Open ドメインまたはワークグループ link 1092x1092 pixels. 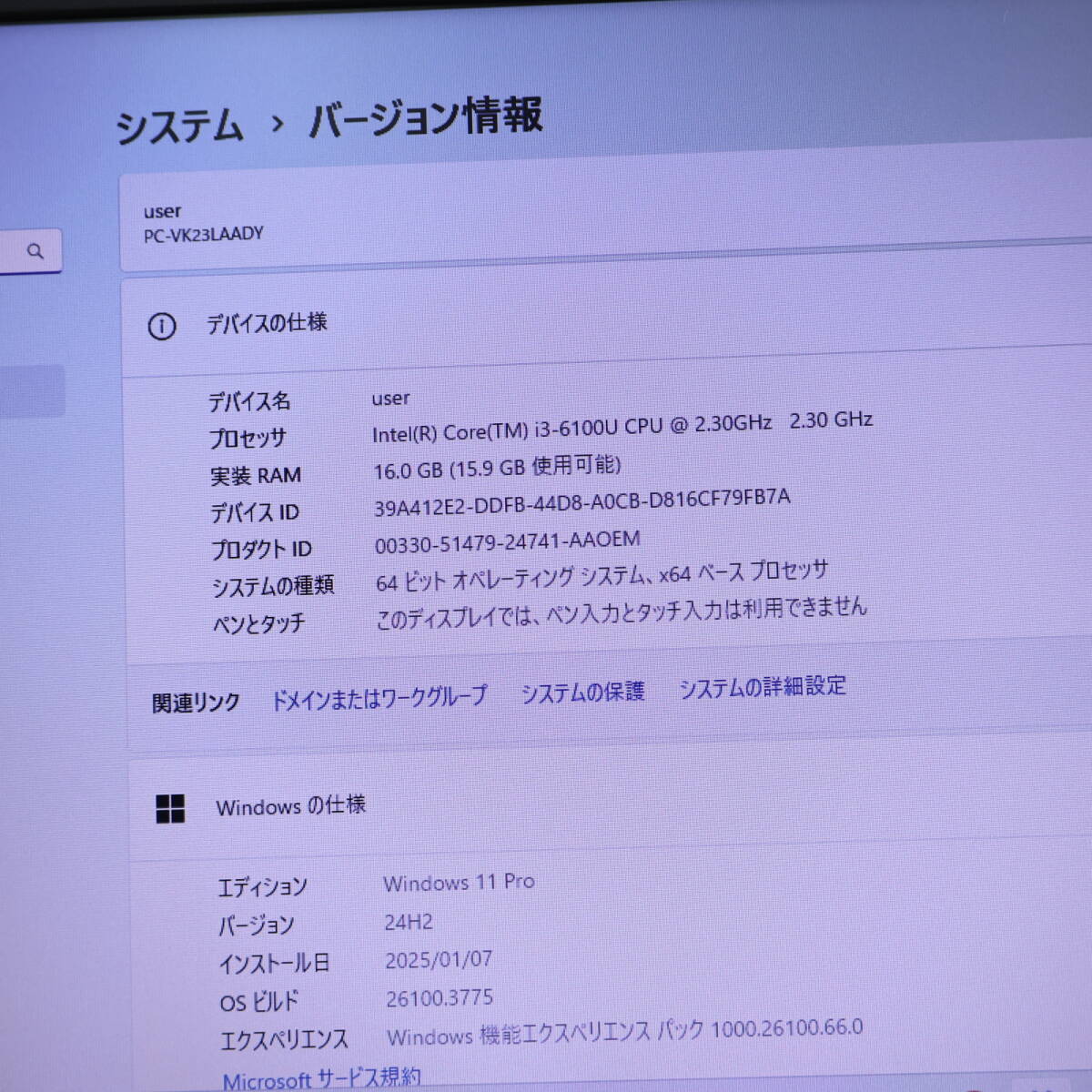pos(379,698)
